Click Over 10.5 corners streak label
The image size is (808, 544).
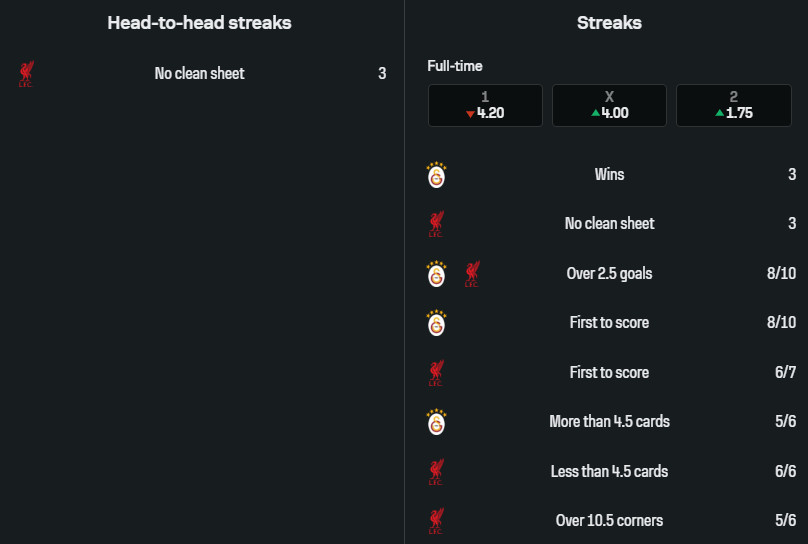coord(609,521)
